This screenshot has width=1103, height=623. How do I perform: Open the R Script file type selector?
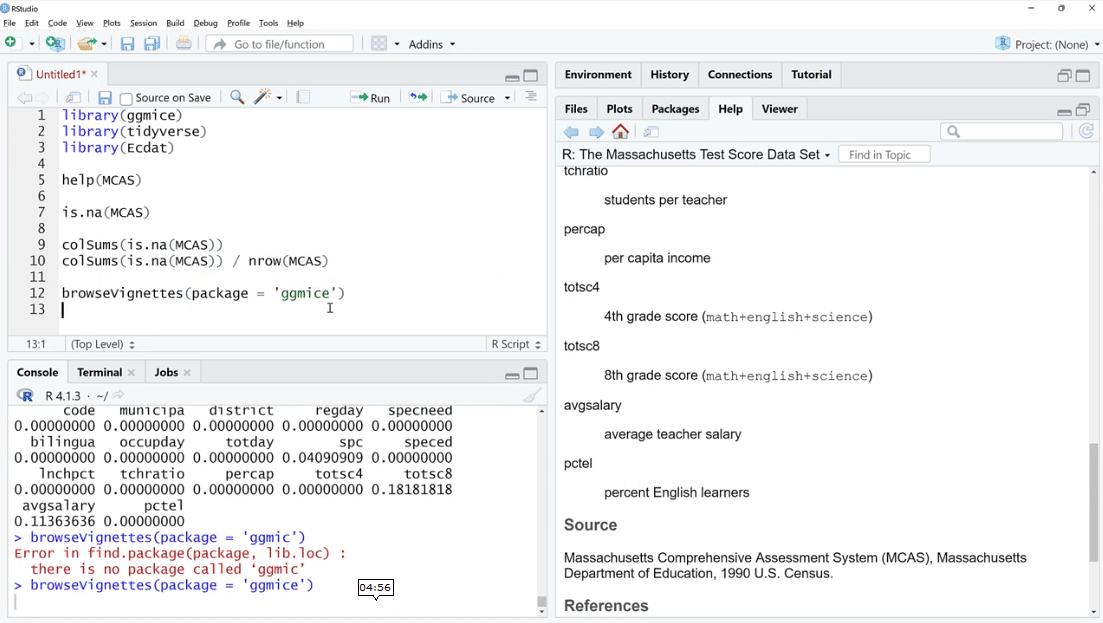516,344
